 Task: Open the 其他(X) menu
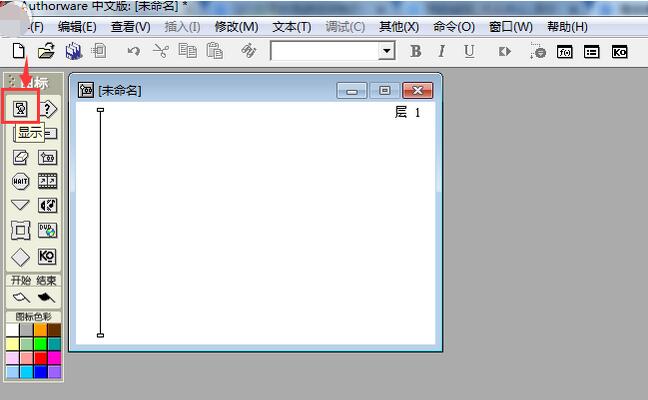tap(399, 27)
